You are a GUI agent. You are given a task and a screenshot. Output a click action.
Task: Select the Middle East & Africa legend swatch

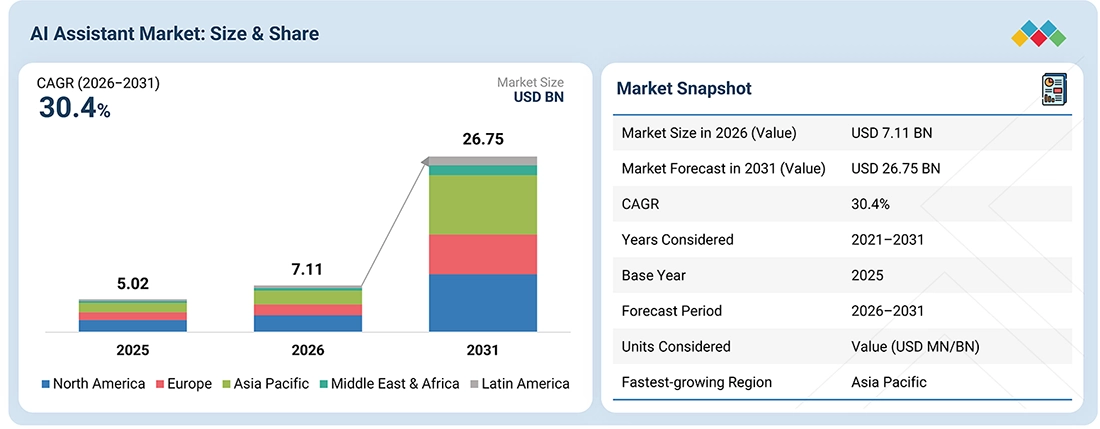323,384
